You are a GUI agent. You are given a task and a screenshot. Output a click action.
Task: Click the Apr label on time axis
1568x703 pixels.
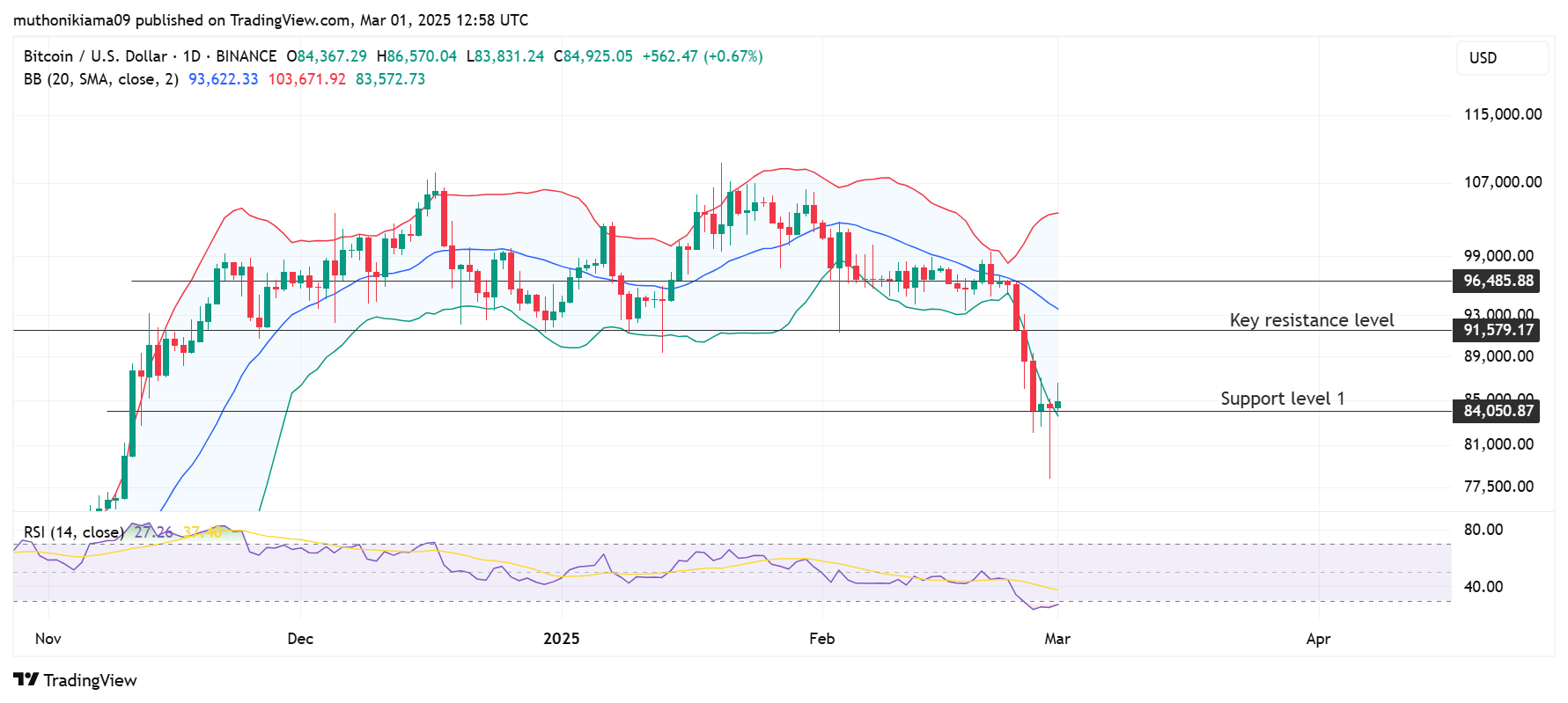pyautogui.click(x=1317, y=639)
